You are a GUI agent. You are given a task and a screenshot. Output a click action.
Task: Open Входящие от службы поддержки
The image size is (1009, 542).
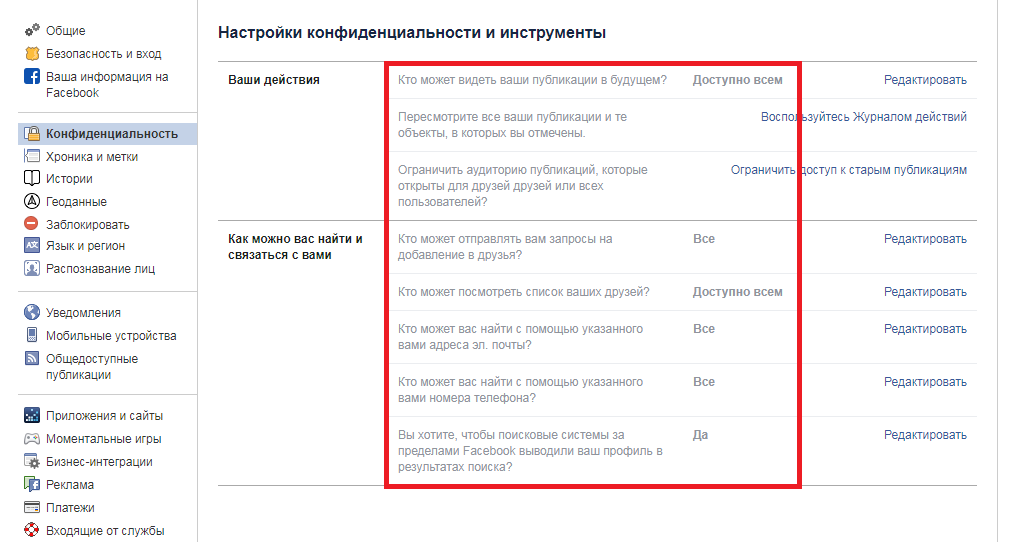[105, 530]
